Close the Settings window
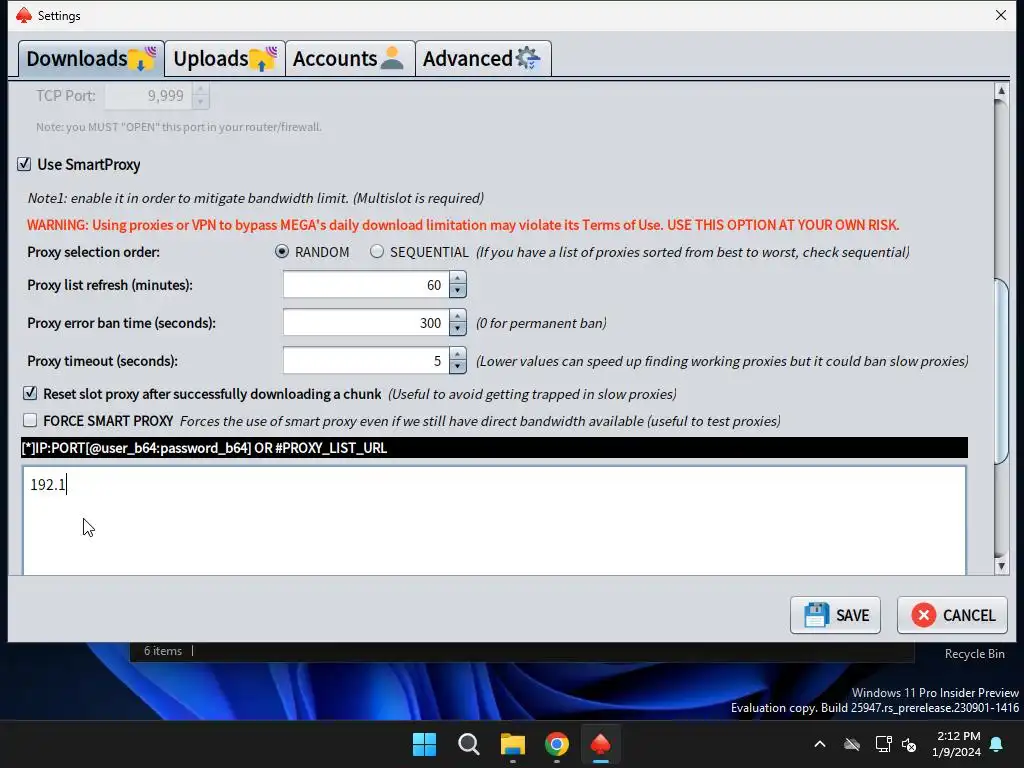This screenshot has height=768, width=1024. pos(1000,15)
